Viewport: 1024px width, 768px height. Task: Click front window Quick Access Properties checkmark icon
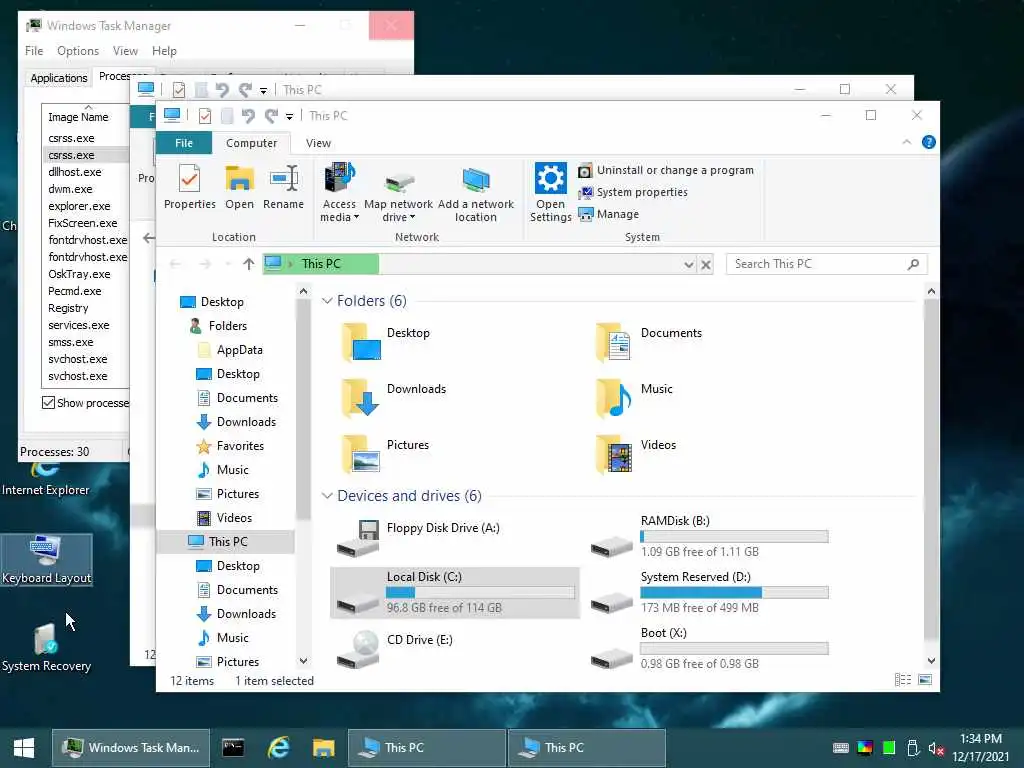[x=204, y=116]
